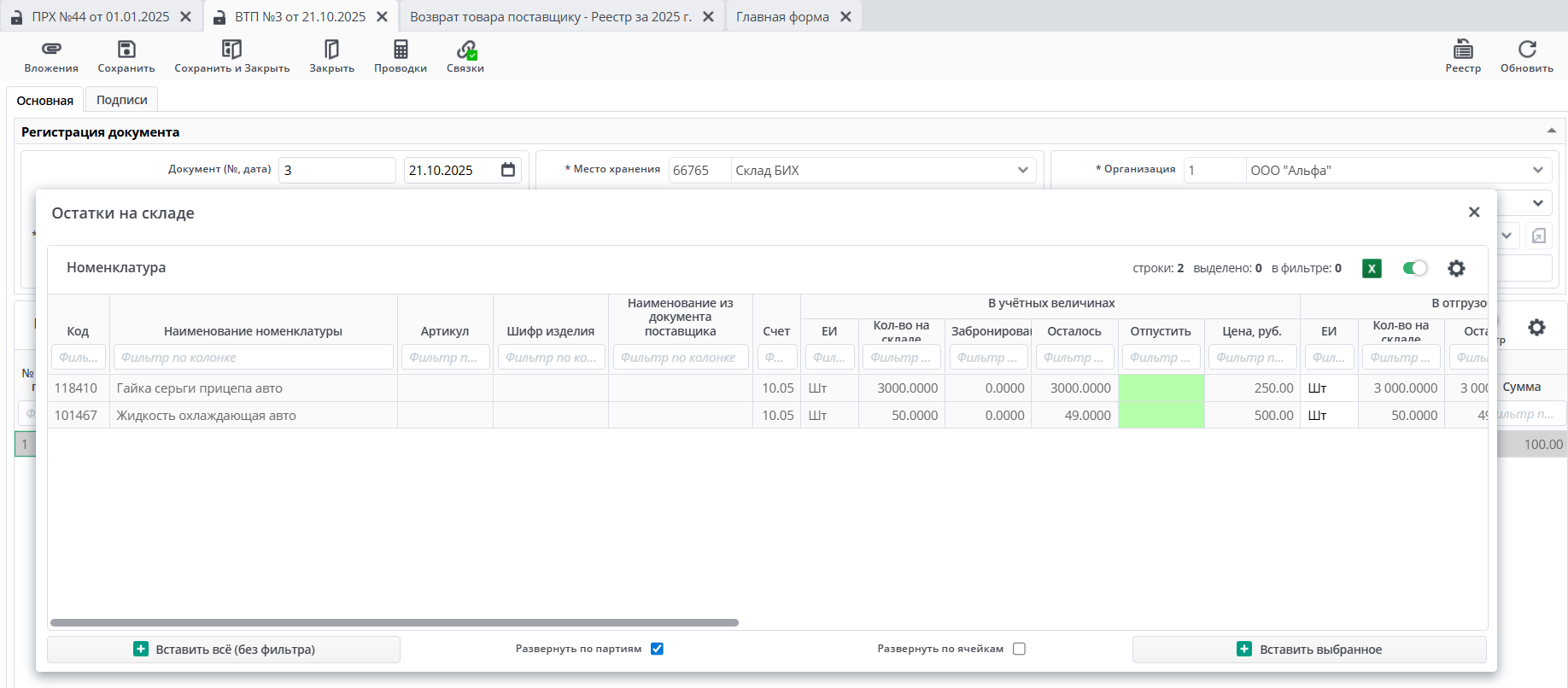Toggle the green switch in Номенклатура header
This screenshot has width=1568, height=688.
click(x=1414, y=268)
